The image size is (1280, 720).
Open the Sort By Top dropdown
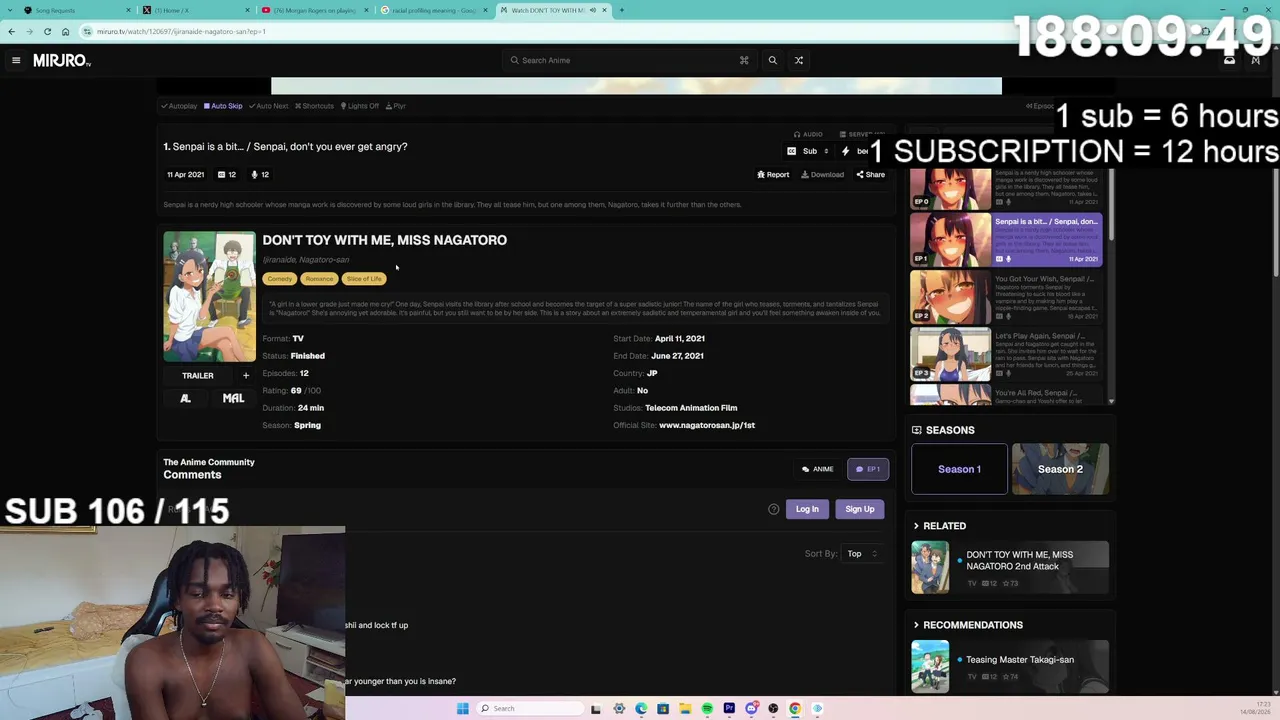pos(861,554)
